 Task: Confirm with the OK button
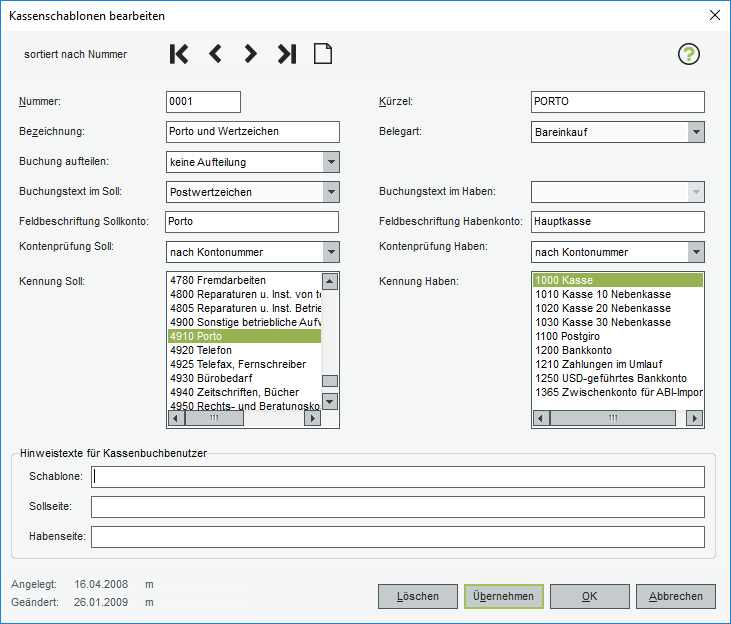[x=590, y=596]
